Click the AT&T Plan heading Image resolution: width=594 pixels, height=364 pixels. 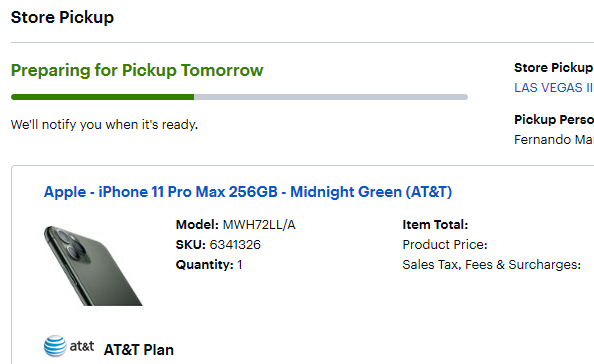coord(139,350)
